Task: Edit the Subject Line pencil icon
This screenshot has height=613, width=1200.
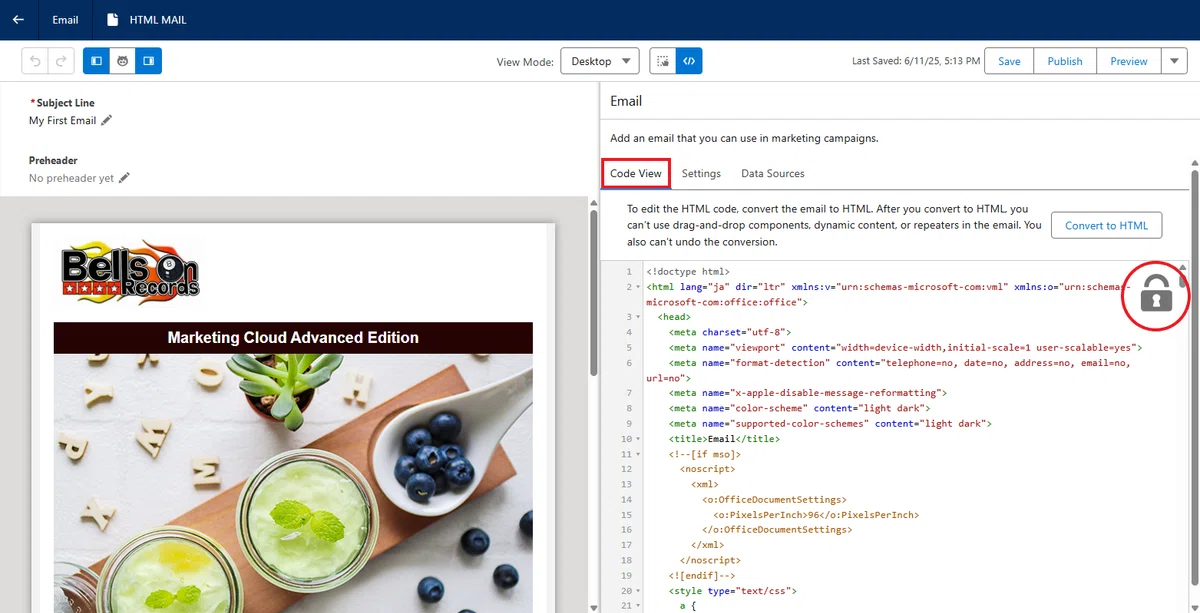Action: pyautogui.click(x=107, y=120)
